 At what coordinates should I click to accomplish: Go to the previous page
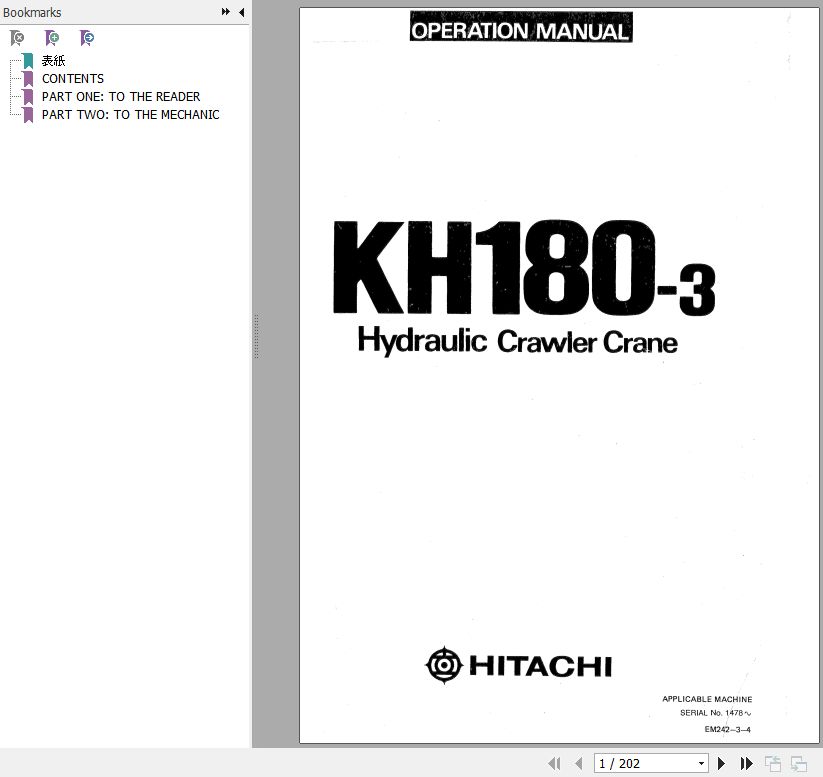click(578, 763)
